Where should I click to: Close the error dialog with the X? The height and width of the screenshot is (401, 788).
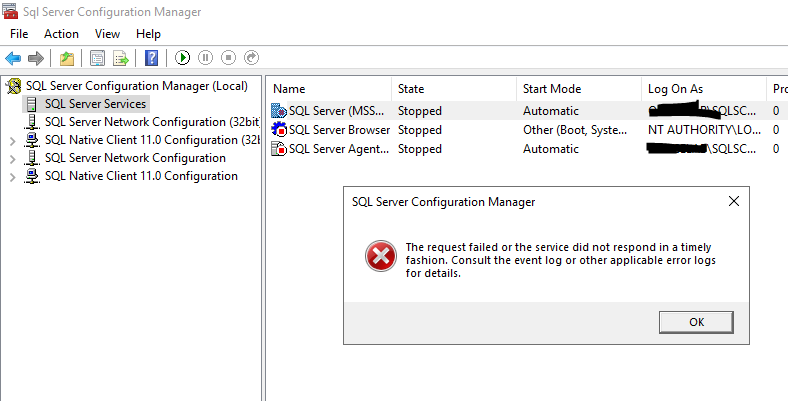point(734,202)
